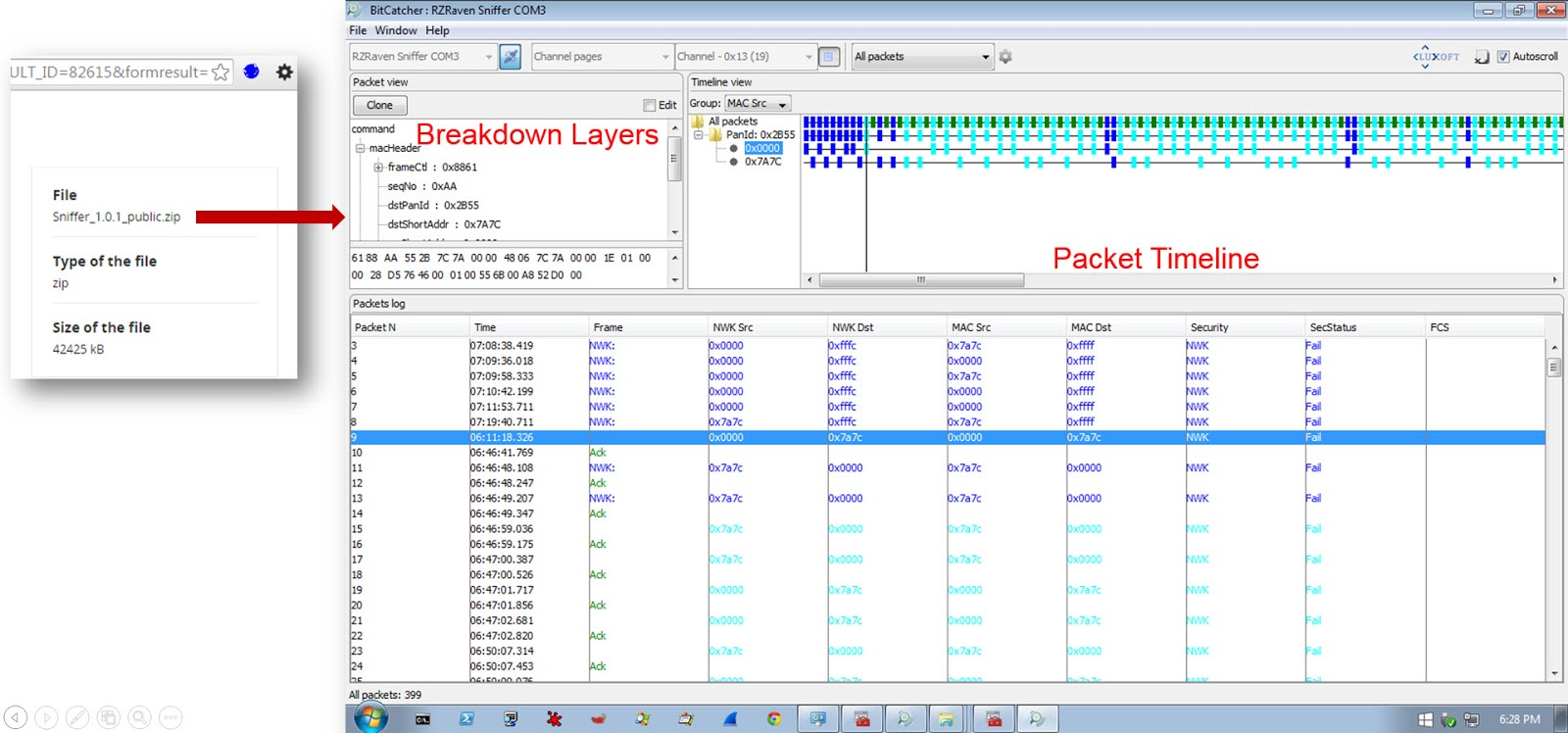Click the Sniffer_1.0.1_public.zip file name
Viewport: 1568px width, 733px height.
[117, 217]
